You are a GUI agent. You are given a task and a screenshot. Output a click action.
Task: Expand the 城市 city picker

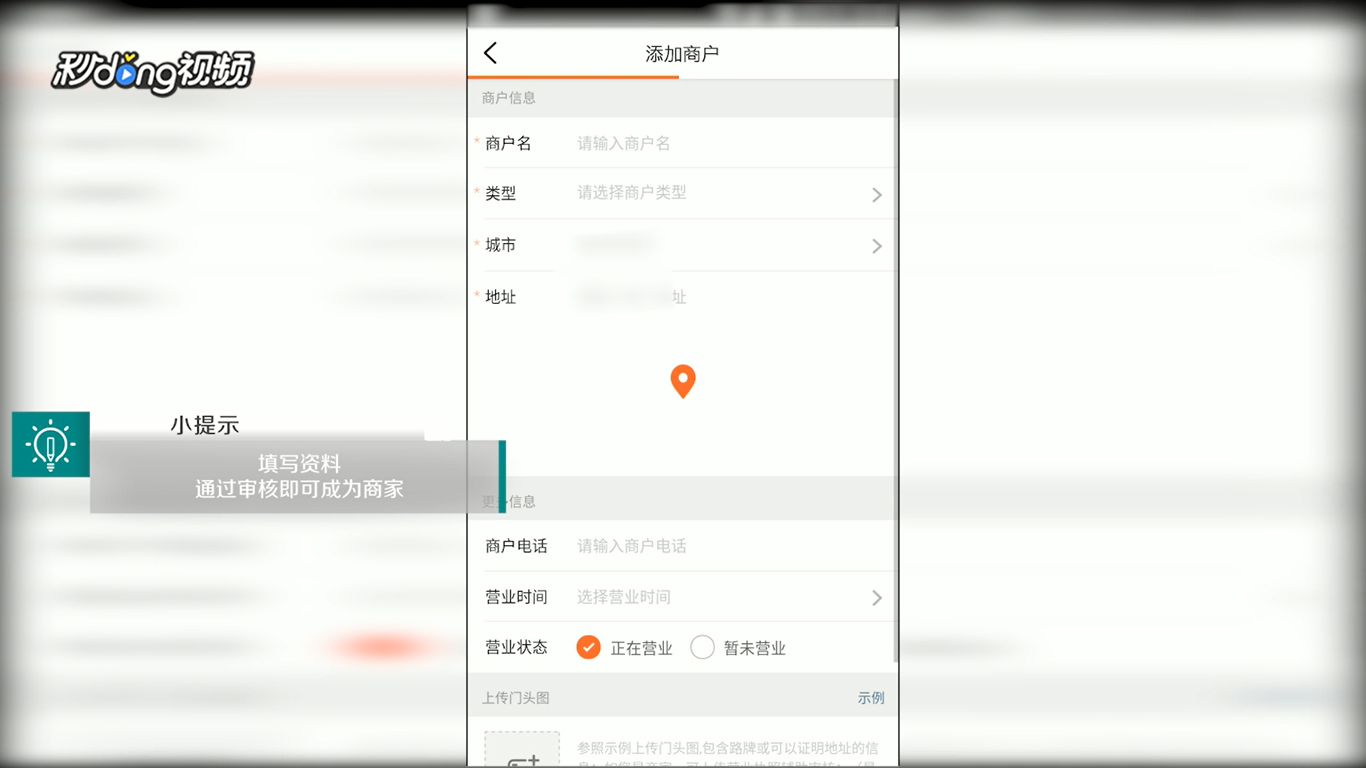pos(683,245)
